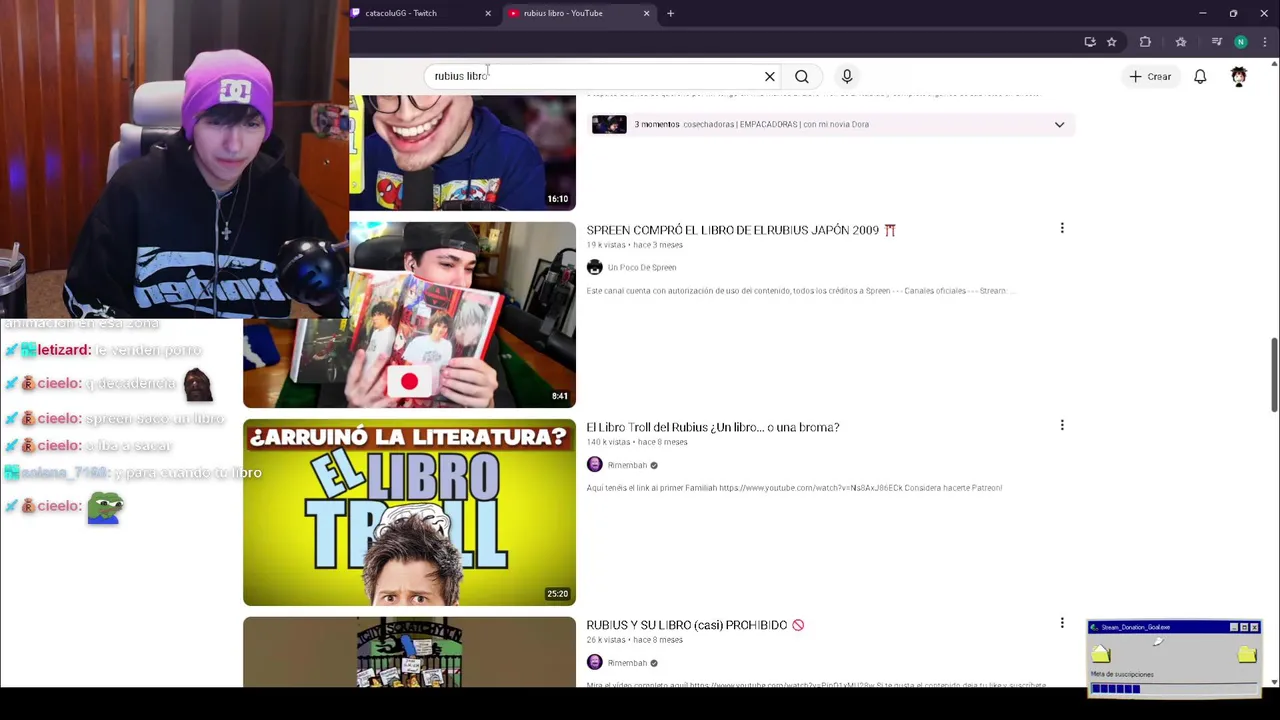Bookmark this page with the star icon
The height and width of the screenshot is (720, 1280).
pyautogui.click(x=1111, y=42)
